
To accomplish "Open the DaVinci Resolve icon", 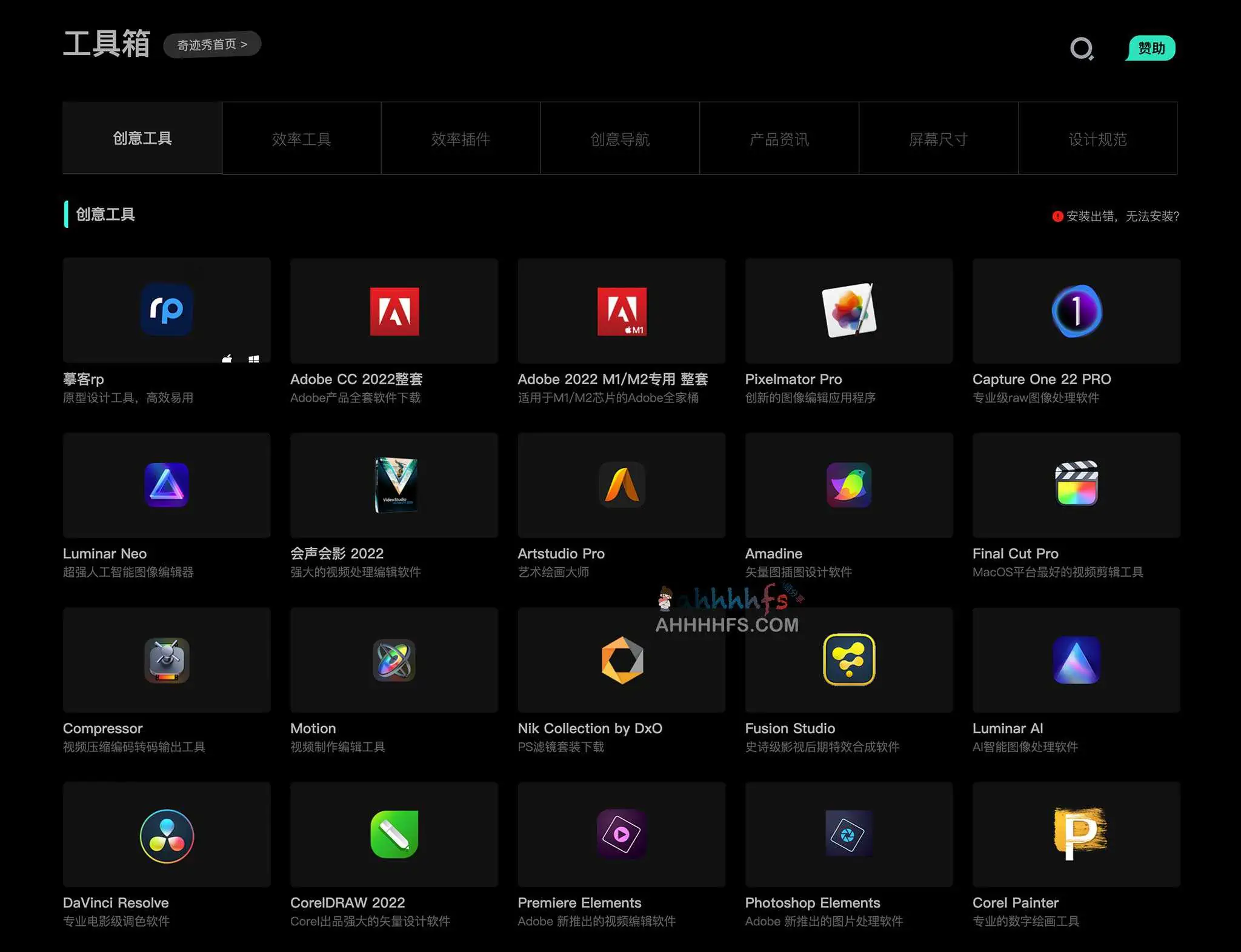I will pos(167,836).
